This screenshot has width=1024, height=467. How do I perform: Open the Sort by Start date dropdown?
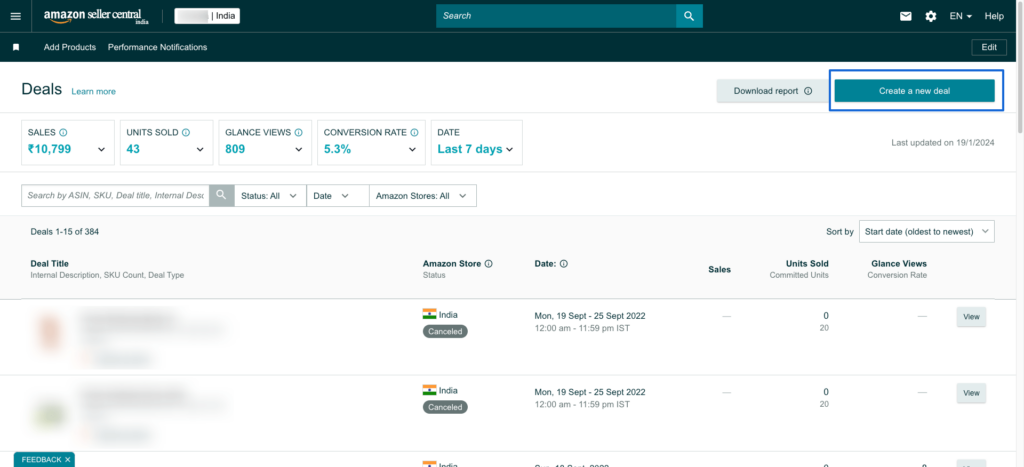[927, 231]
